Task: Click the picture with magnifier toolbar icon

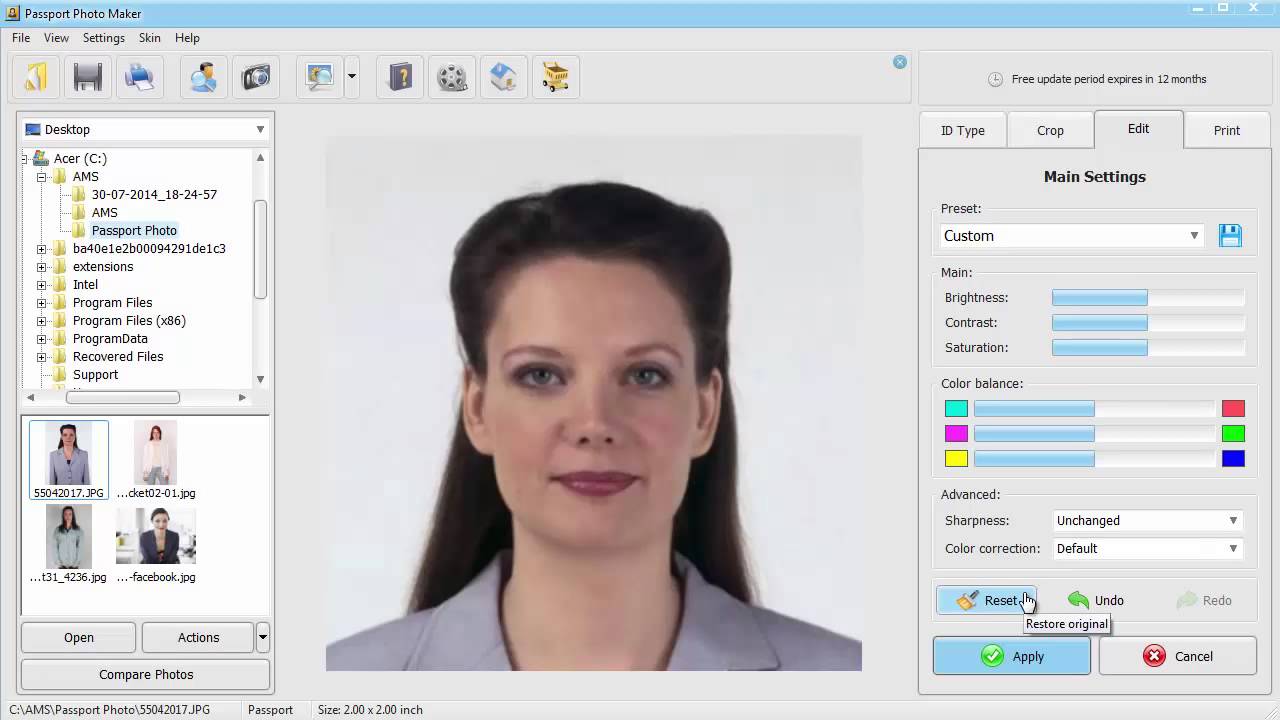Action: (x=320, y=77)
